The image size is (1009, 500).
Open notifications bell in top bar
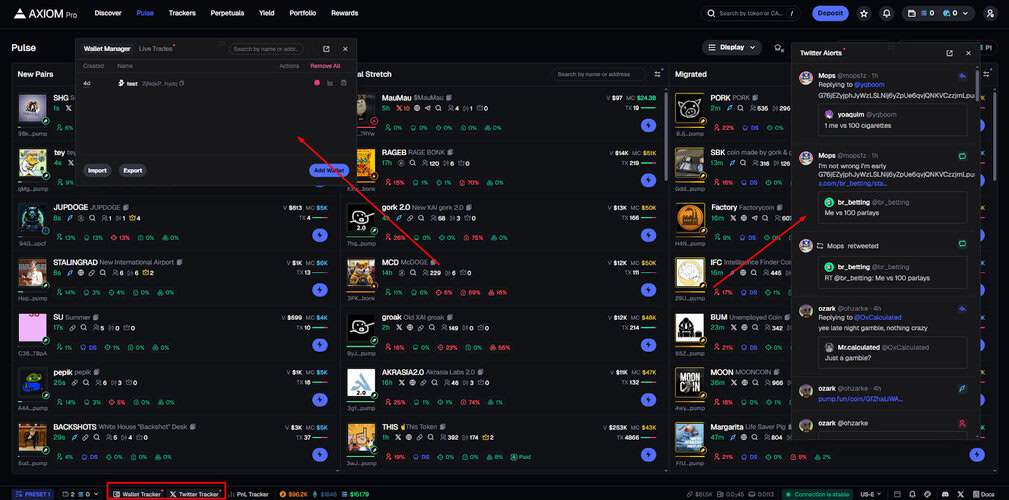click(887, 13)
